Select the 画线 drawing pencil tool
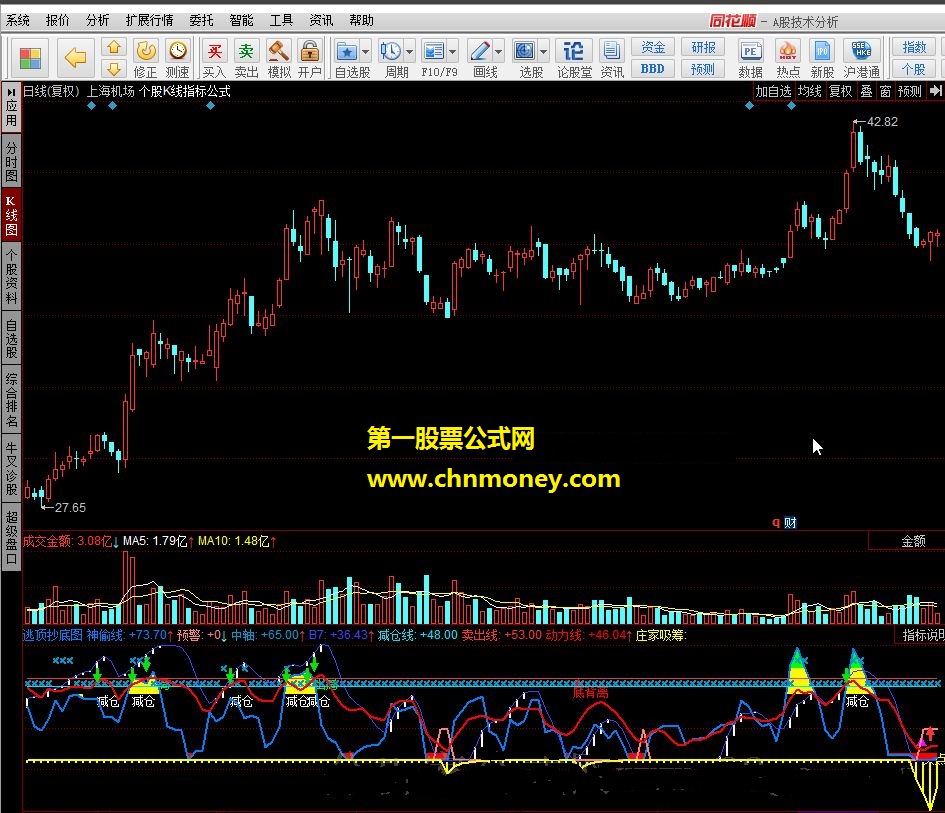Image resolution: width=945 pixels, height=813 pixels. pyautogui.click(x=480, y=51)
